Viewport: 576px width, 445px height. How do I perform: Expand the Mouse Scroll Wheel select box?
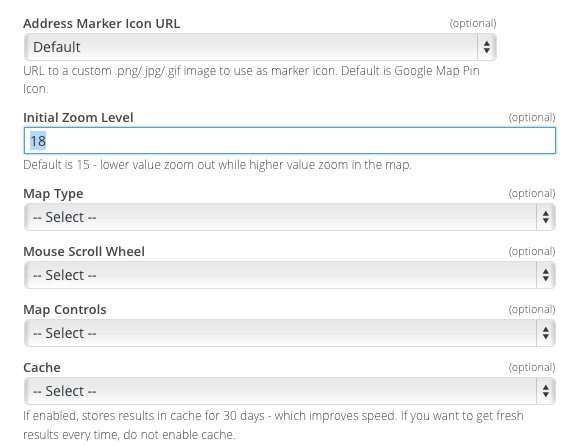[289, 275]
